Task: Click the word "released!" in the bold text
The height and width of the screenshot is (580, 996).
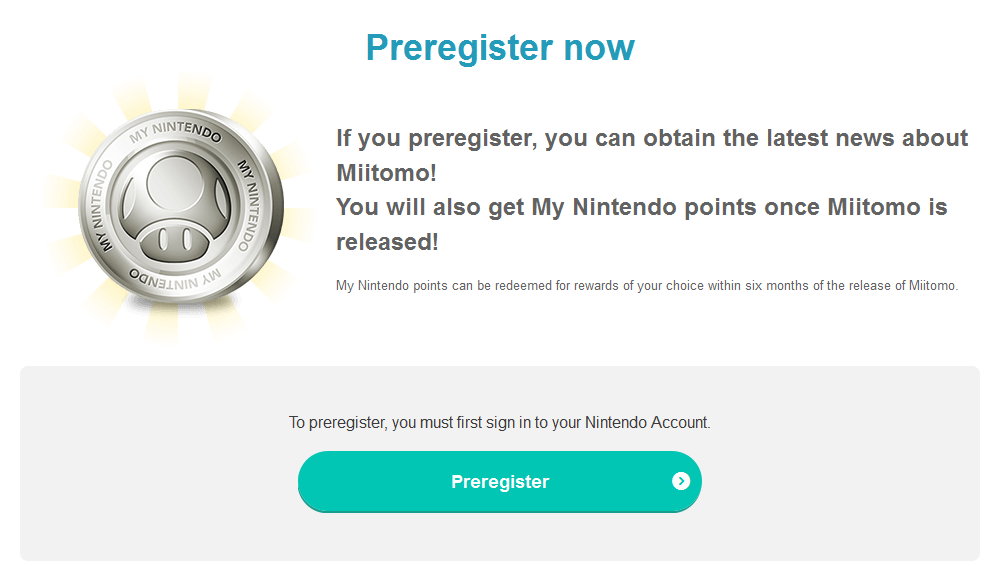Action: pyautogui.click(x=387, y=242)
